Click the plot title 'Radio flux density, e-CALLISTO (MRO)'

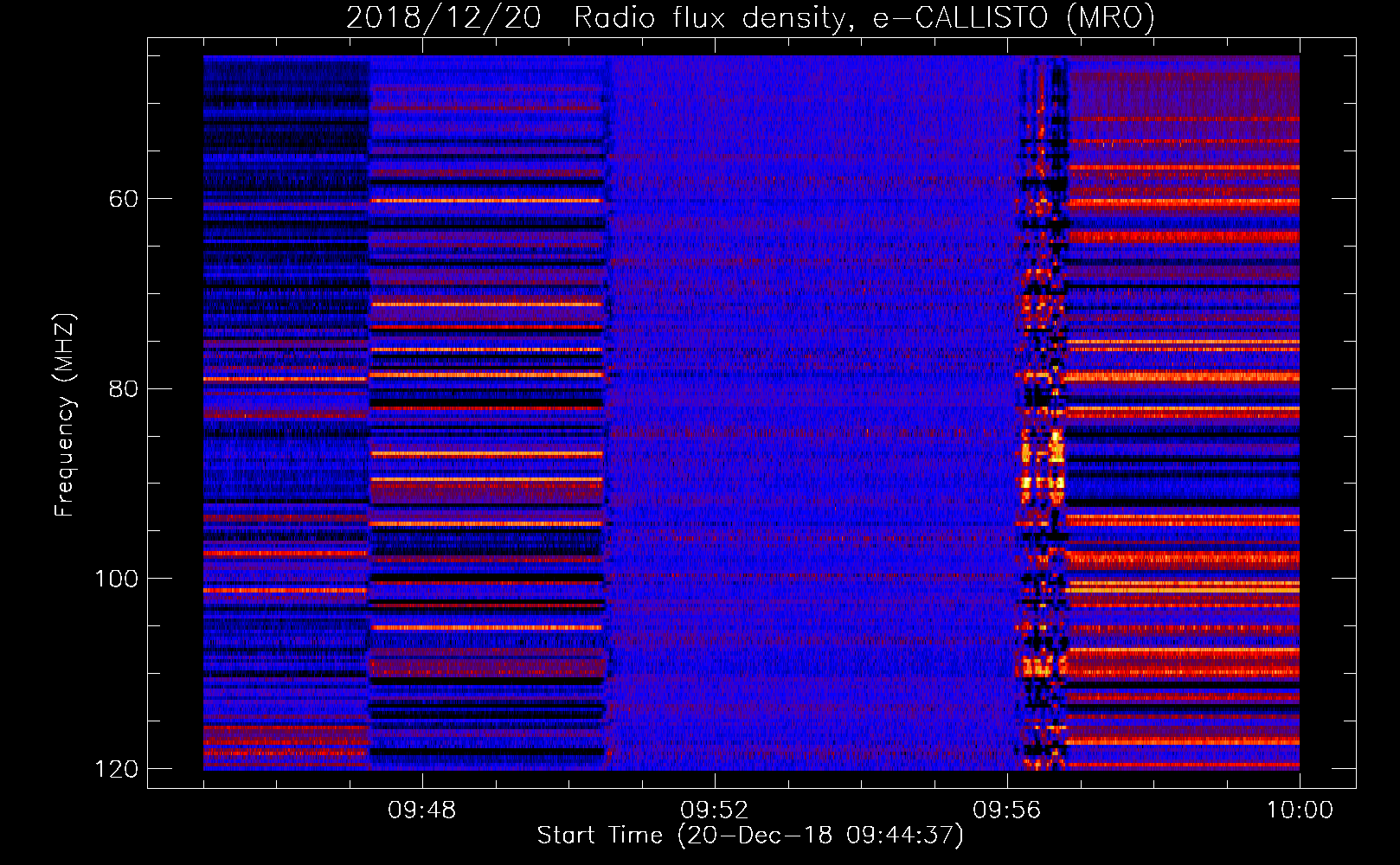(x=864, y=18)
